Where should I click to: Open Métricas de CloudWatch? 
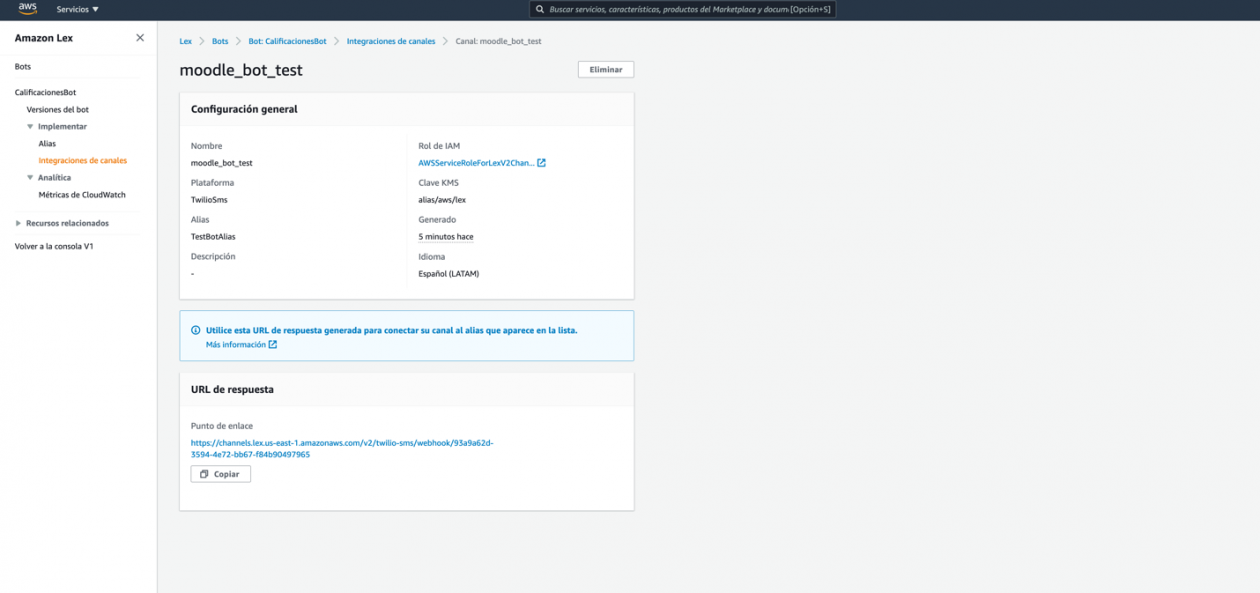tap(82, 195)
